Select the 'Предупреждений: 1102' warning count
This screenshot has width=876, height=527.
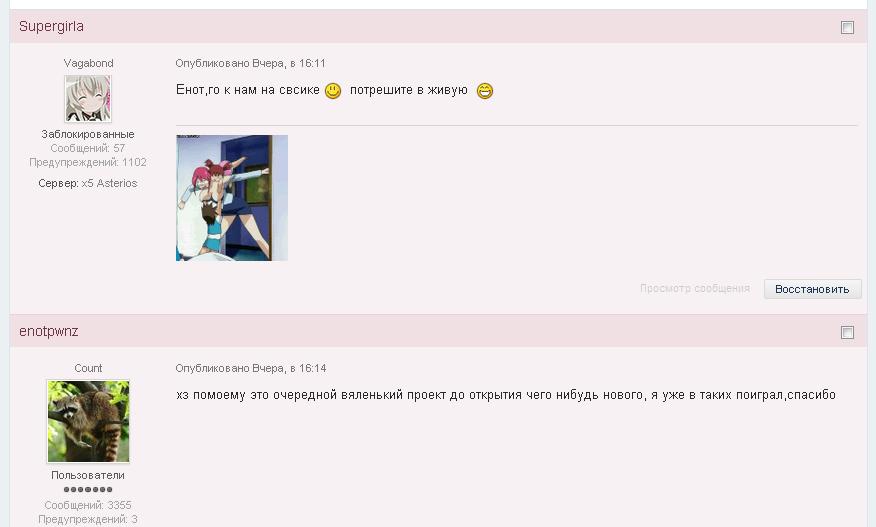click(88, 162)
